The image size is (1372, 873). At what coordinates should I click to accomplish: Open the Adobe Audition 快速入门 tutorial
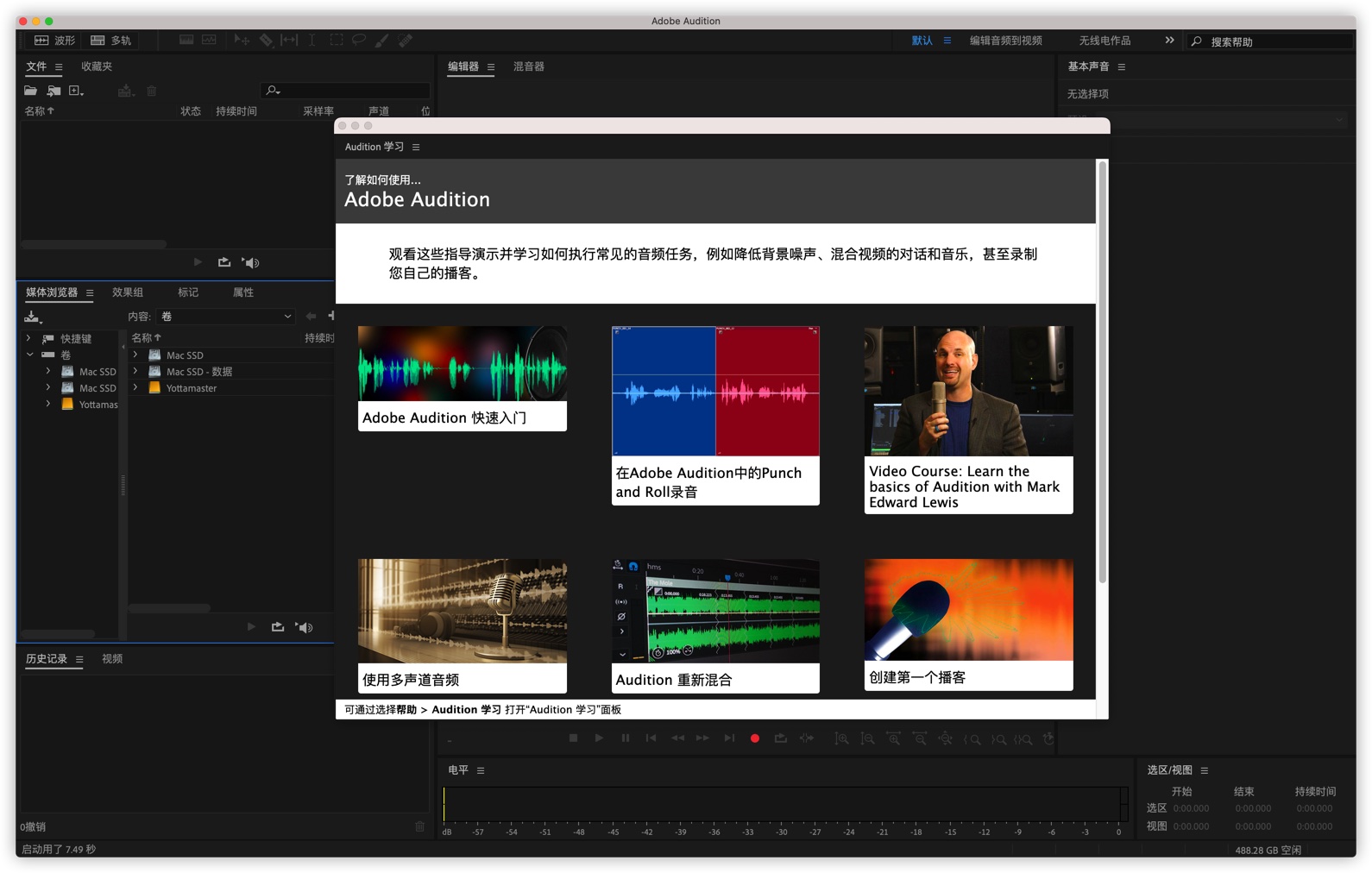[462, 379]
